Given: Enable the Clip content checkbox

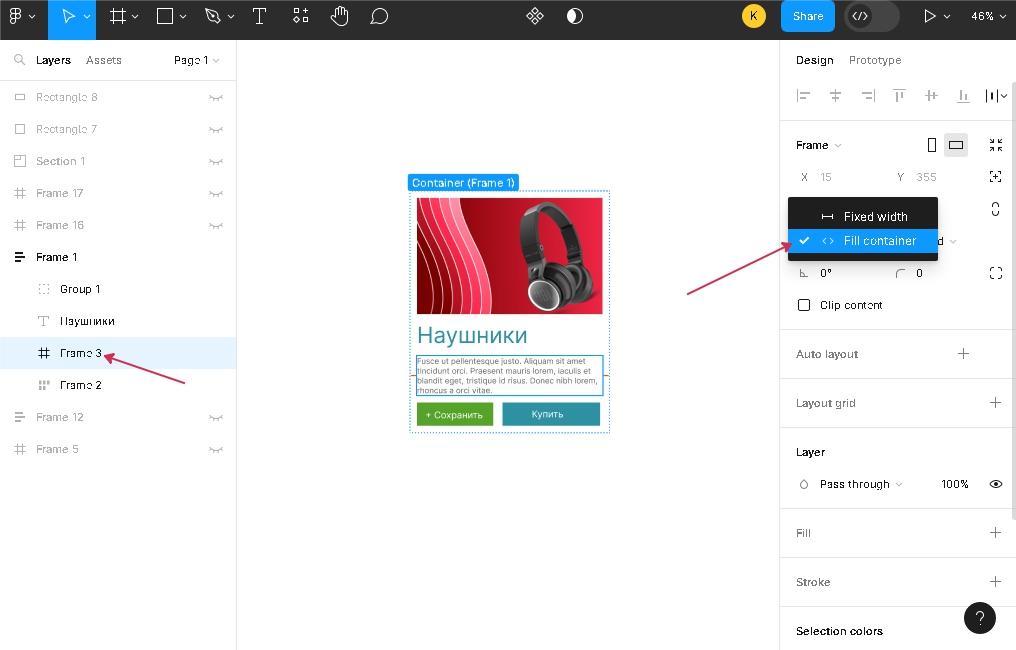Looking at the screenshot, I should [x=804, y=305].
